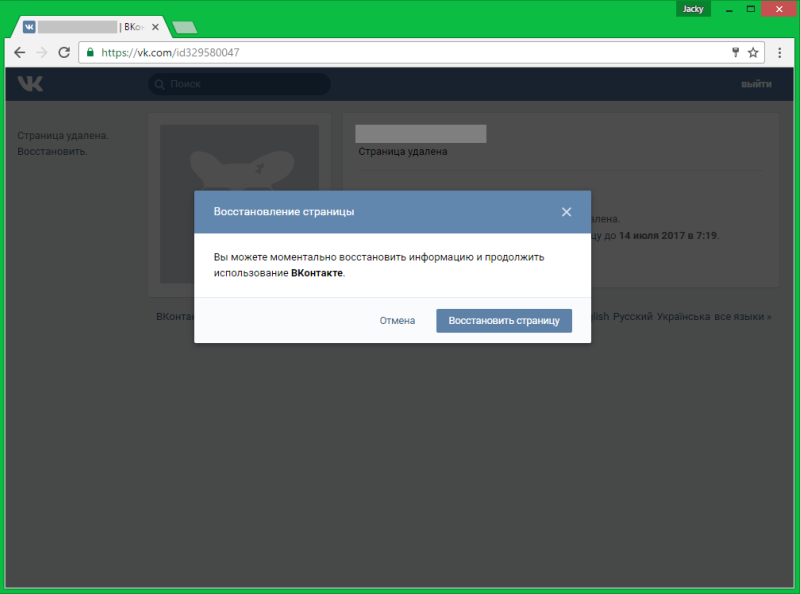
Task: Open the saved password key icon
Action: pyautogui.click(x=735, y=52)
